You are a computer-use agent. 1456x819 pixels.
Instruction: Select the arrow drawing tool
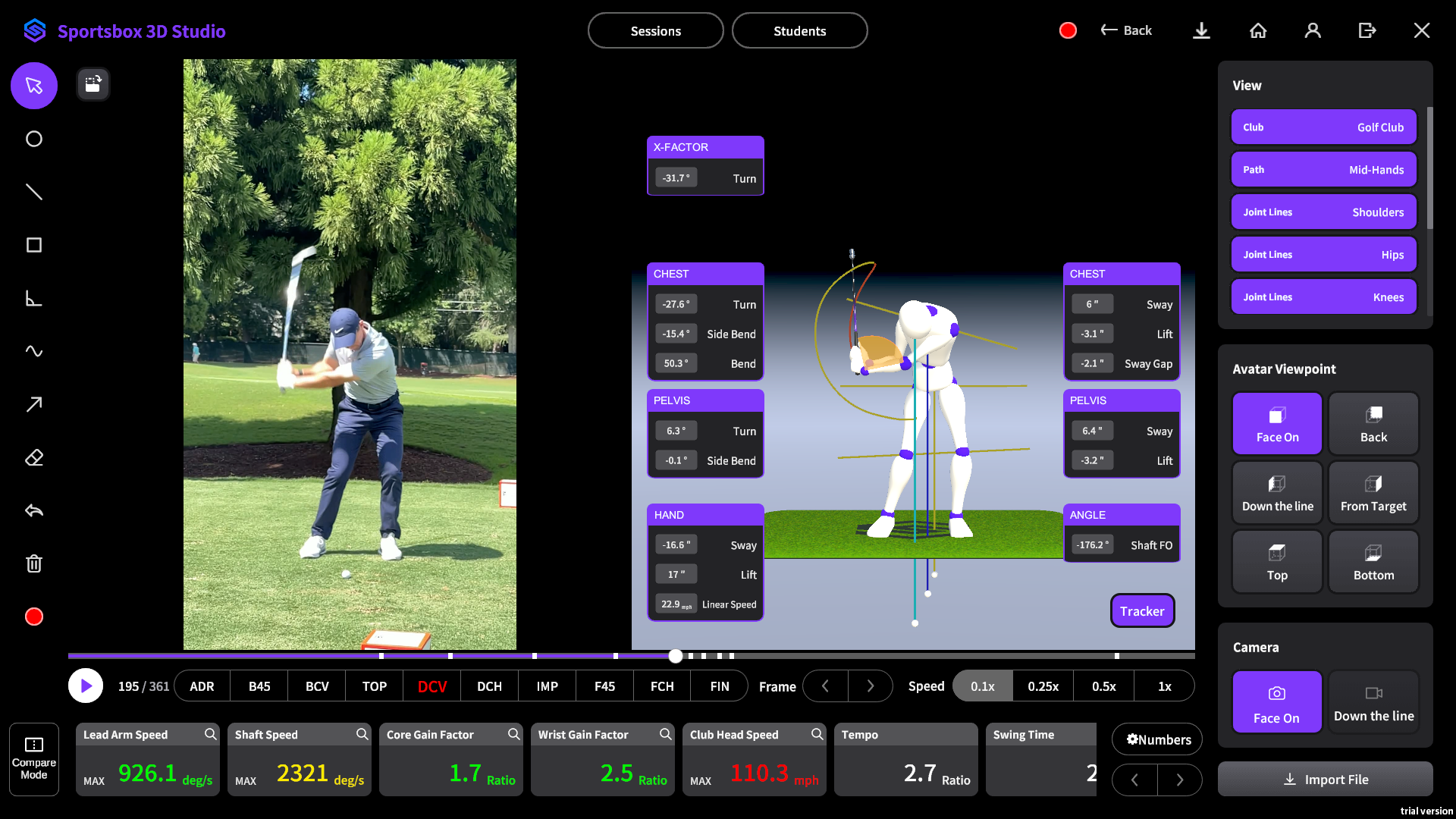(x=34, y=404)
